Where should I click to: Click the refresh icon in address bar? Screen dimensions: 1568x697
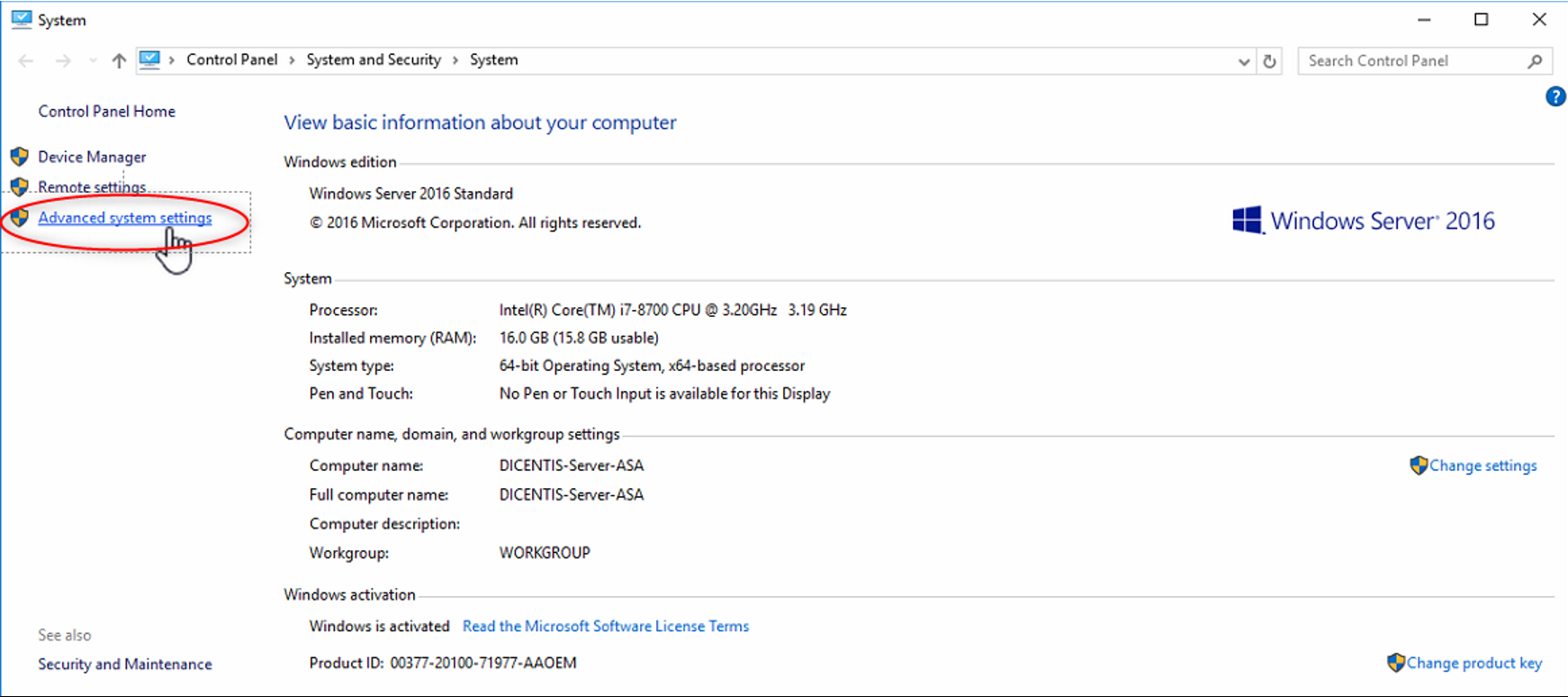coord(1269,61)
